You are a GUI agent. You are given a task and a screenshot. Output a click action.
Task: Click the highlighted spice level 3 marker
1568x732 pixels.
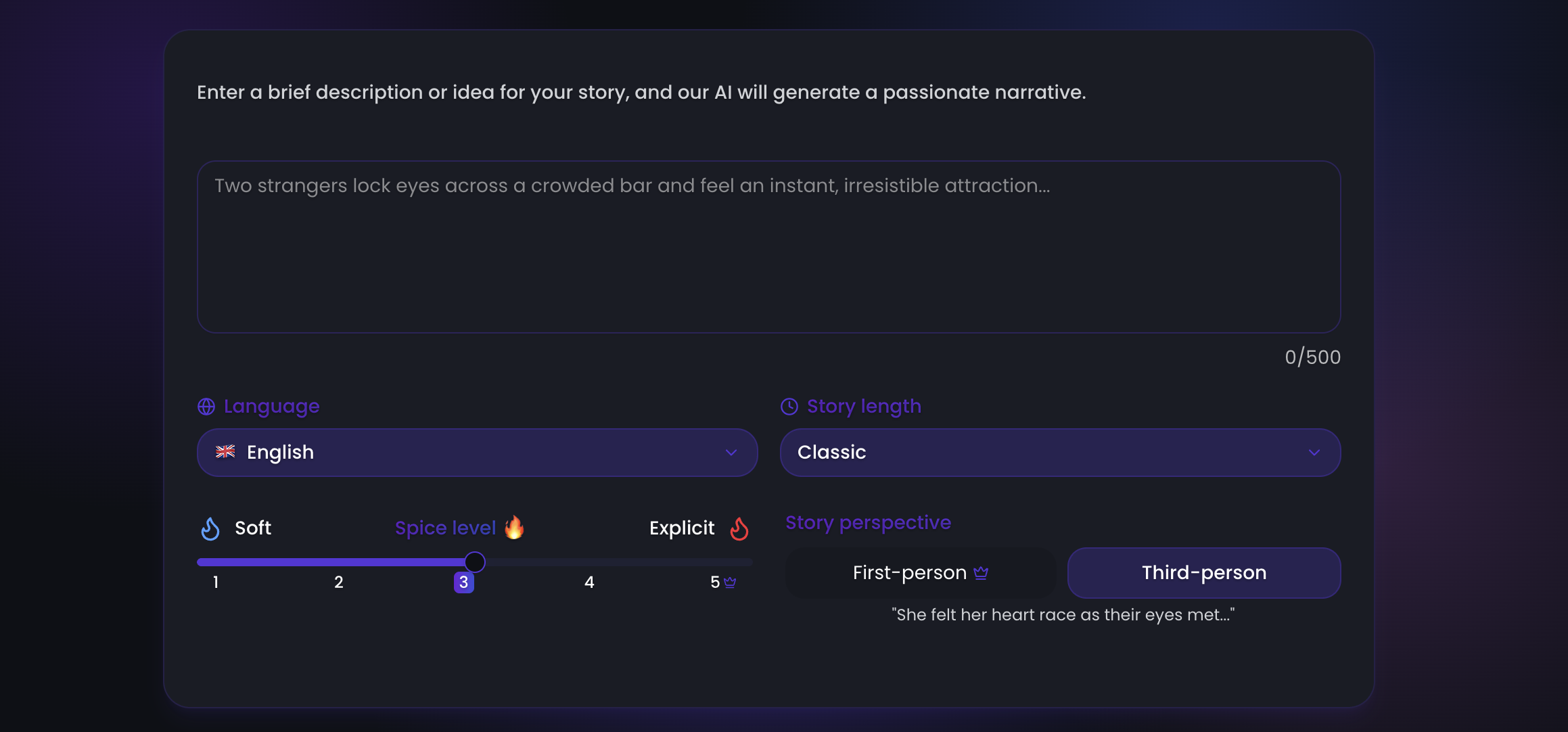[x=464, y=582]
